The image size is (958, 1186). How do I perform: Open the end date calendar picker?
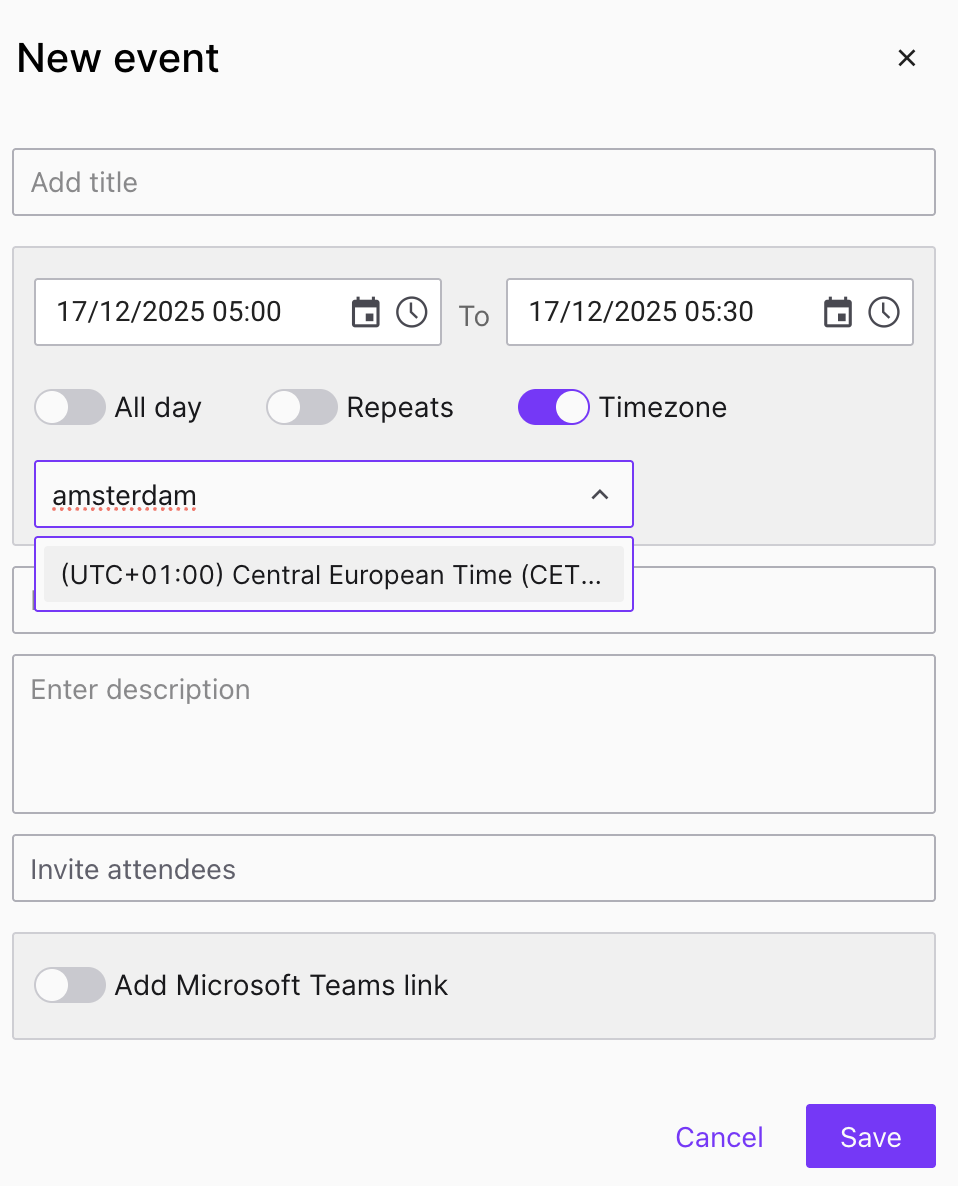838,312
